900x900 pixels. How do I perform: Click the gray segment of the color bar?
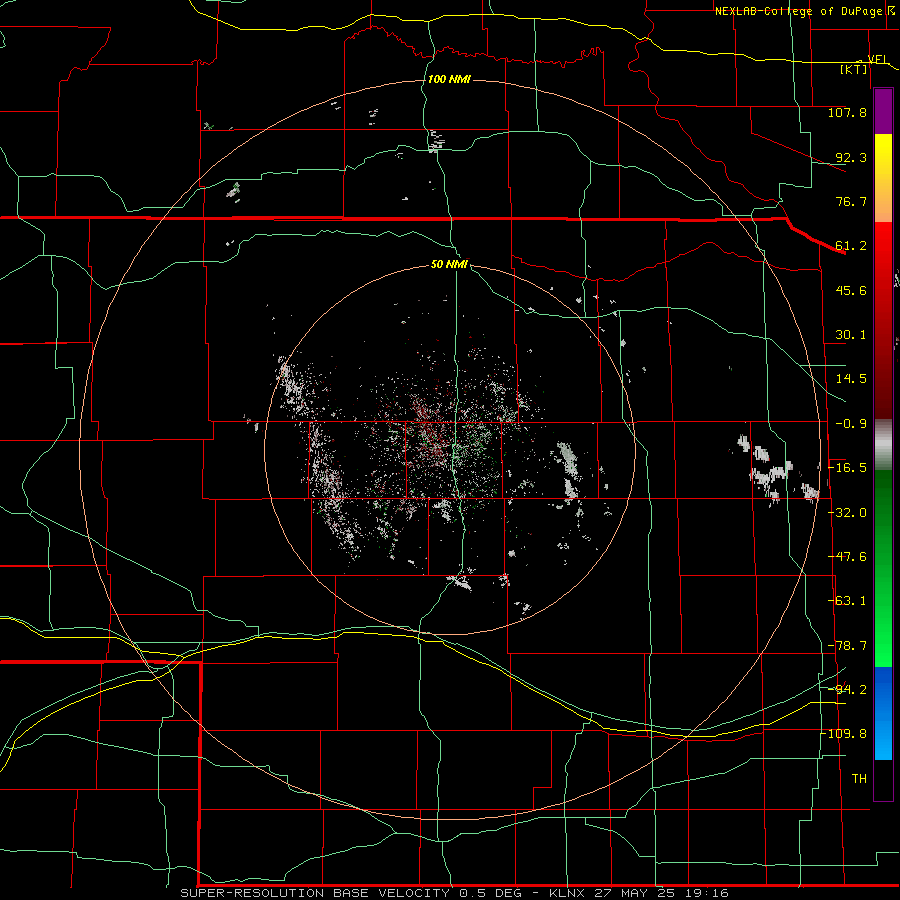pos(883,445)
